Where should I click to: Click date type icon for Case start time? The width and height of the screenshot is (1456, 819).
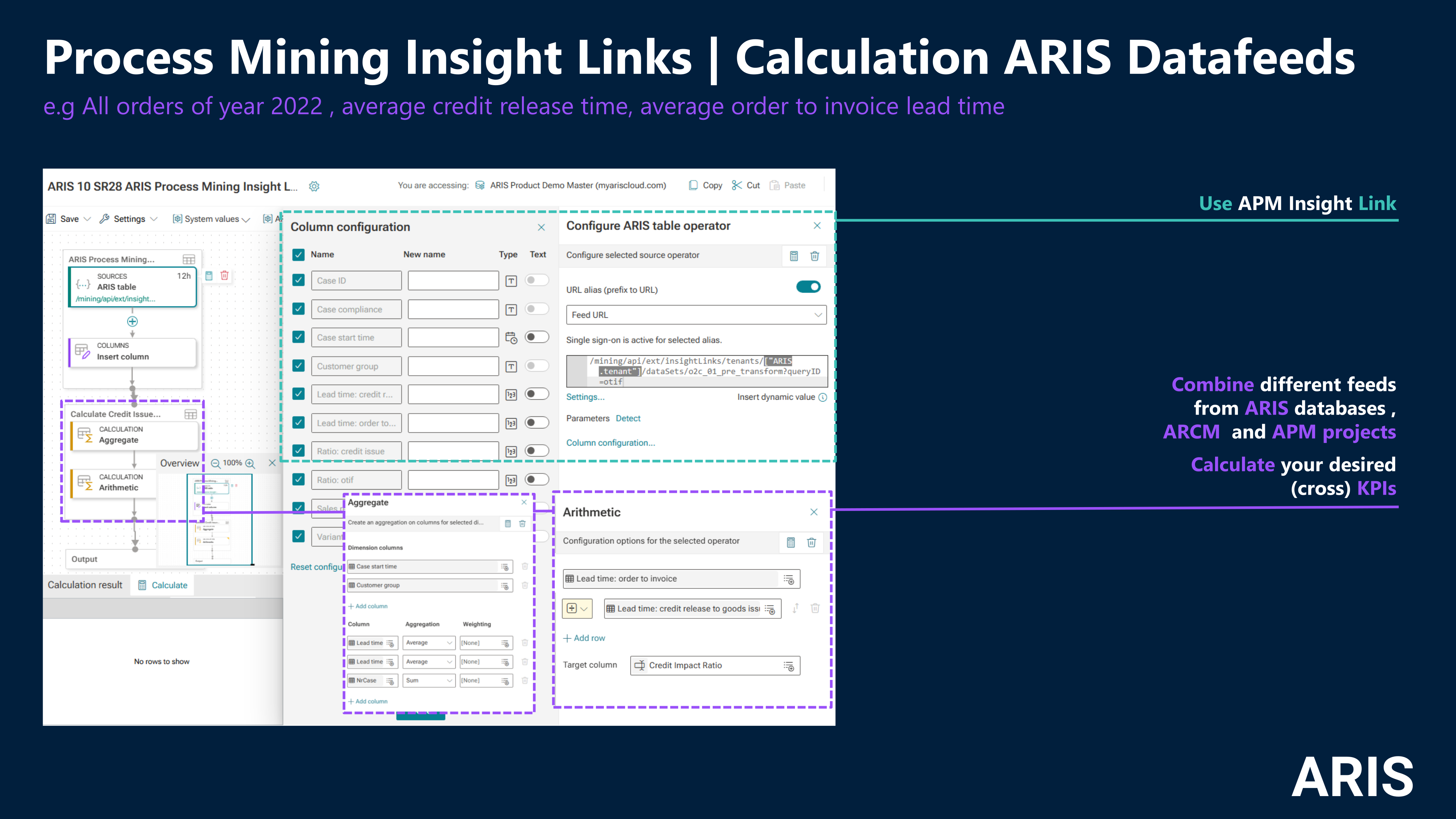pos(511,338)
